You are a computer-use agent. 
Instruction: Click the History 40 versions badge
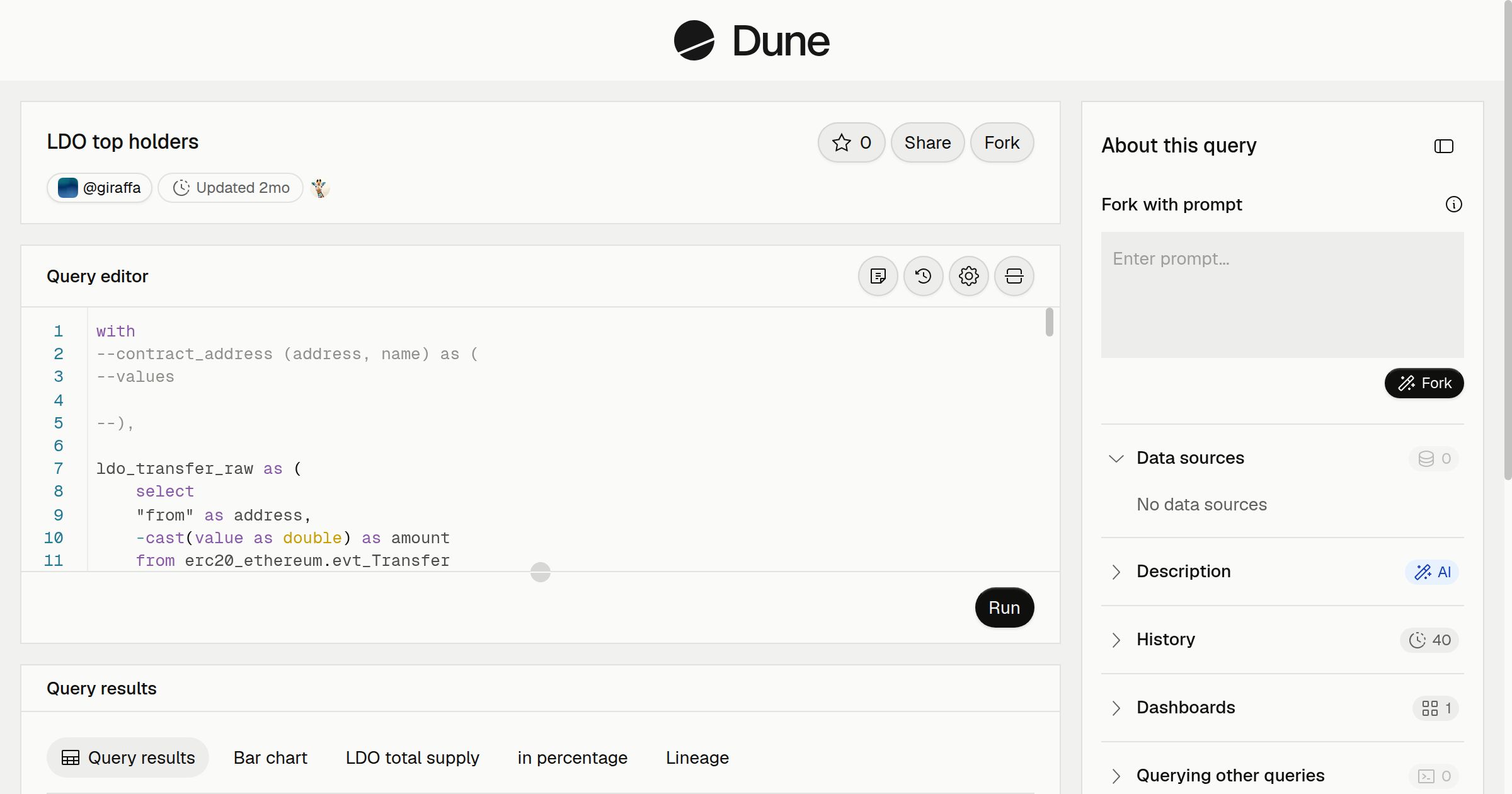click(x=1429, y=640)
